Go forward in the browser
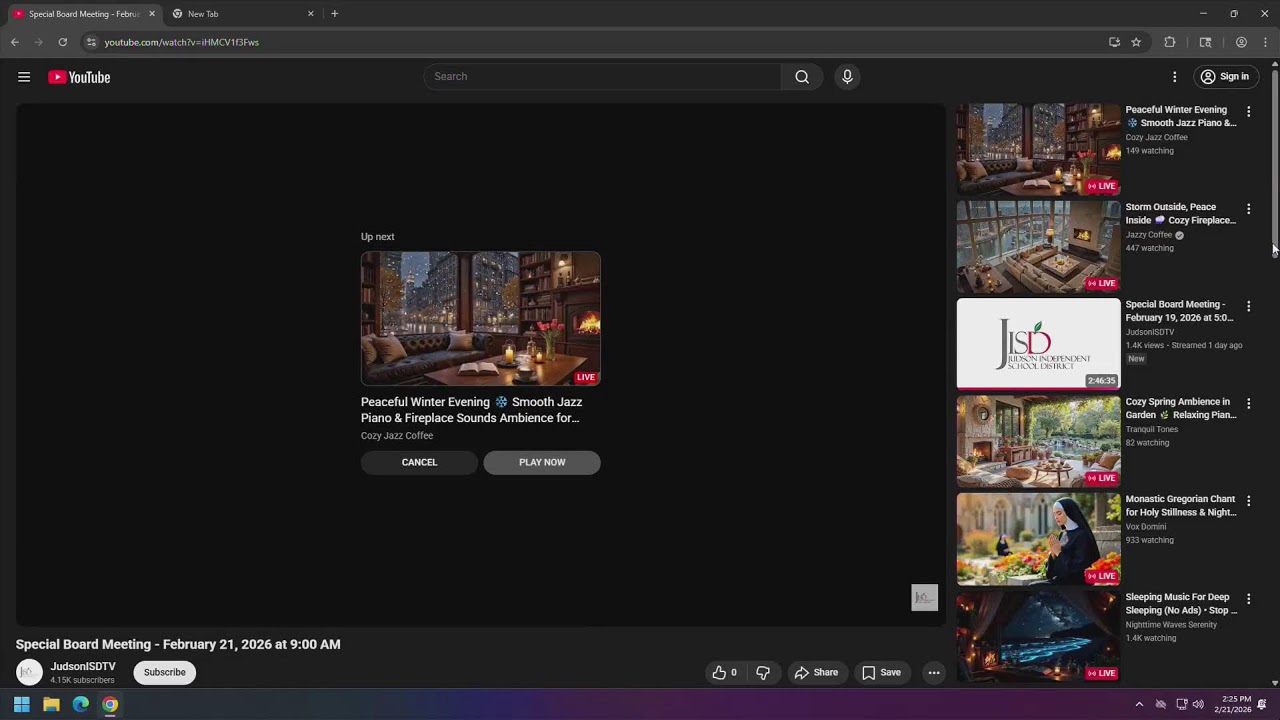Image resolution: width=1280 pixels, height=720 pixels. [x=39, y=42]
